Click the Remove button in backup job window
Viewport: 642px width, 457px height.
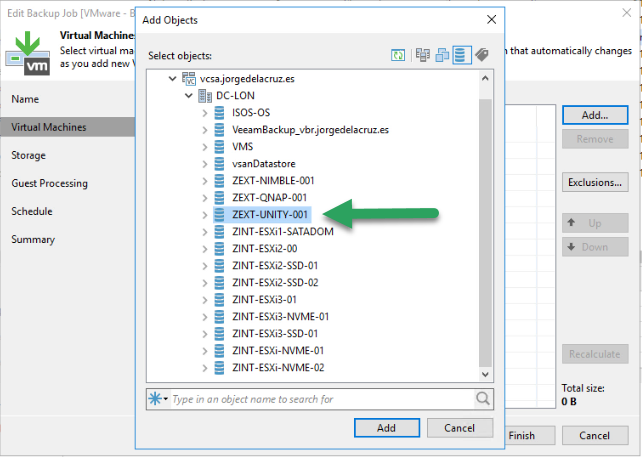pyautogui.click(x=595, y=139)
